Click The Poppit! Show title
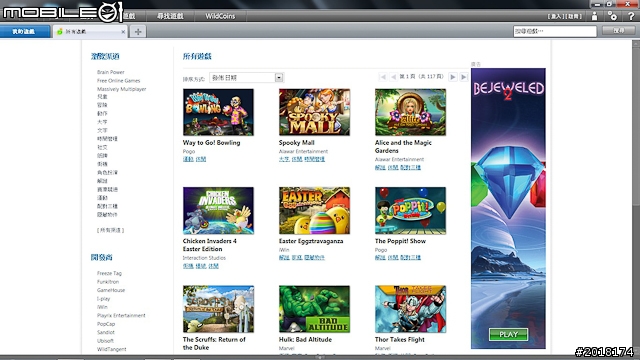The height and width of the screenshot is (360, 640). (400, 241)
